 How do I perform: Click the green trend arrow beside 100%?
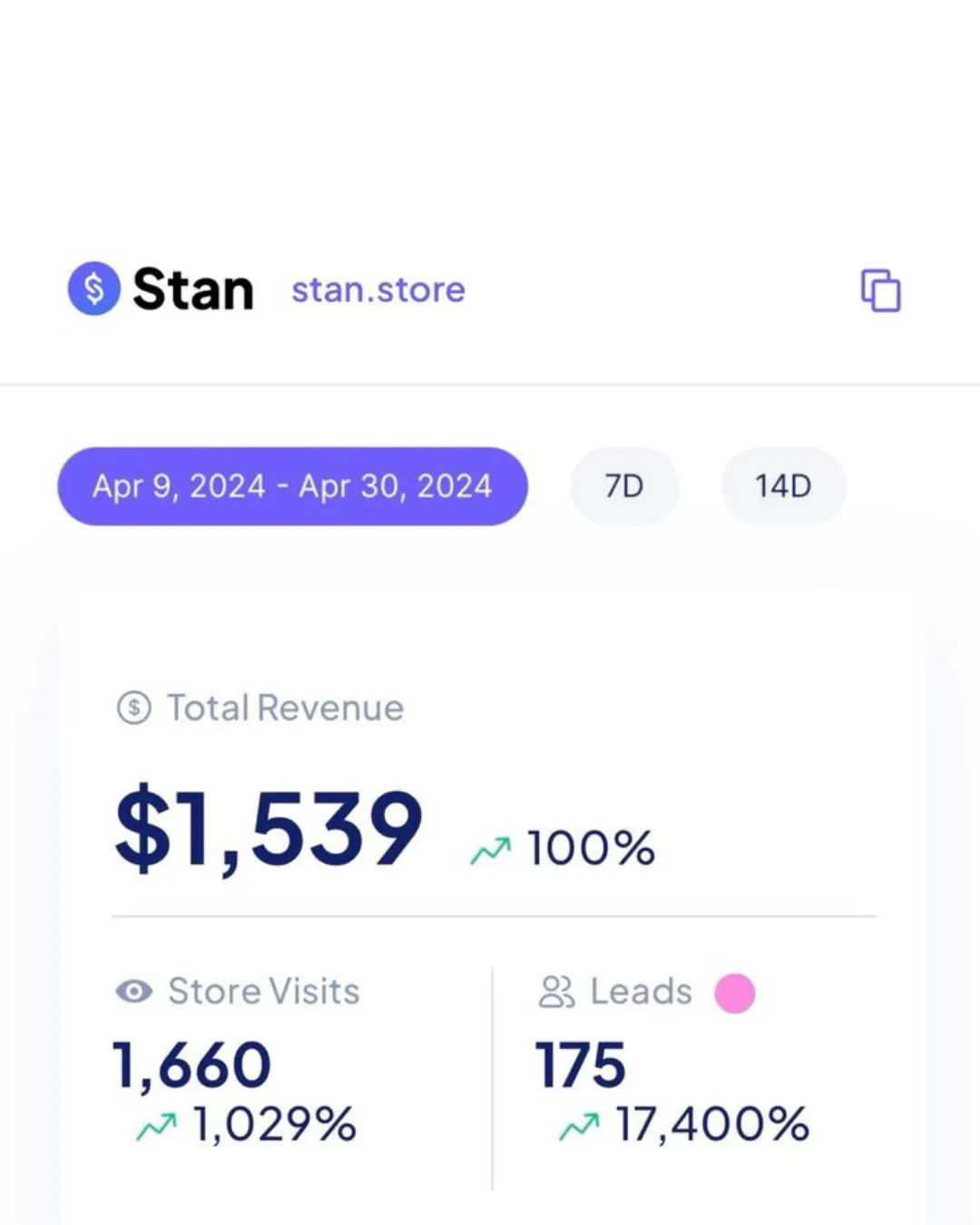tap(491, 850)
